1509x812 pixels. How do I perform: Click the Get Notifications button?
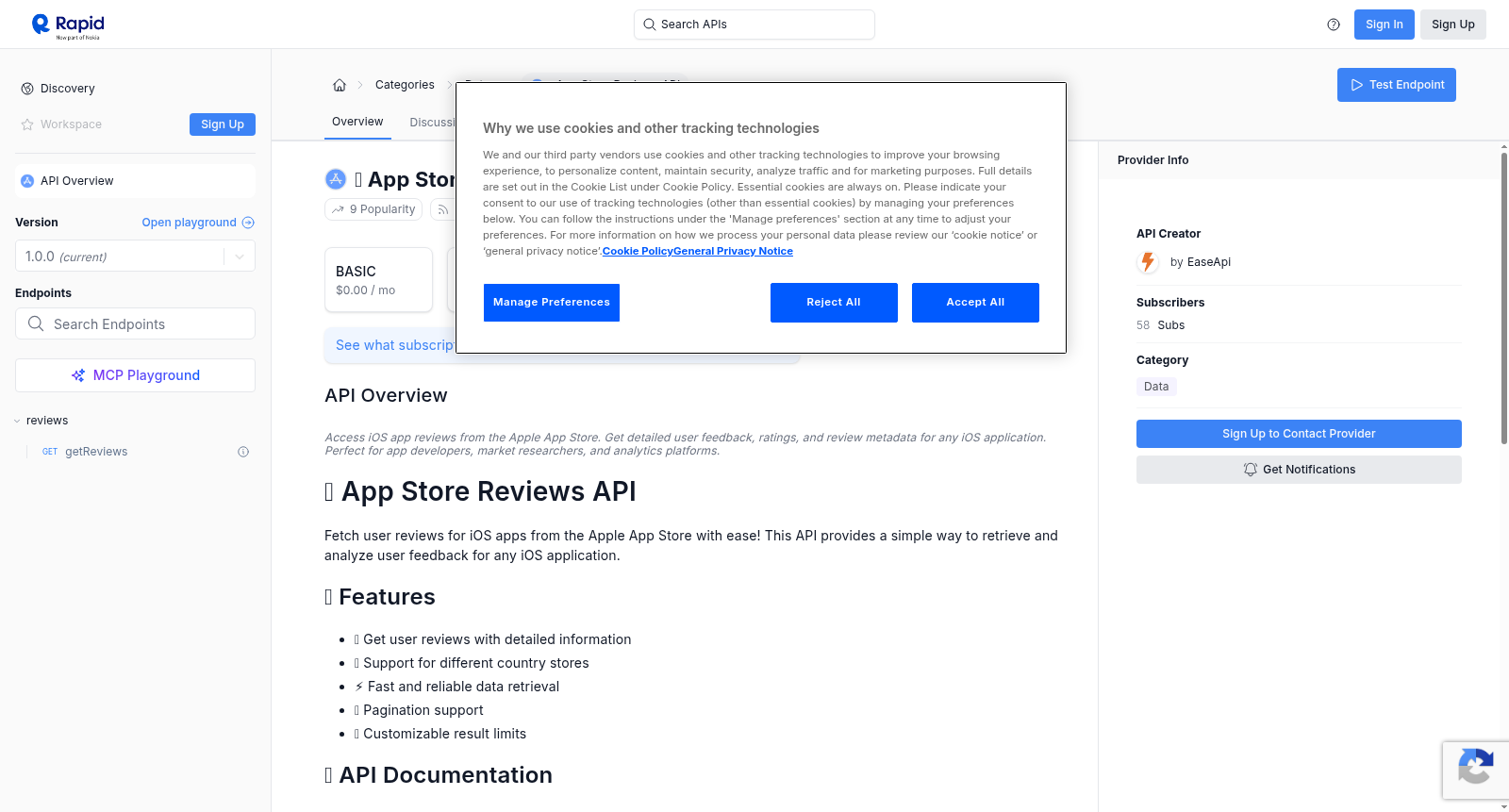1299,470
